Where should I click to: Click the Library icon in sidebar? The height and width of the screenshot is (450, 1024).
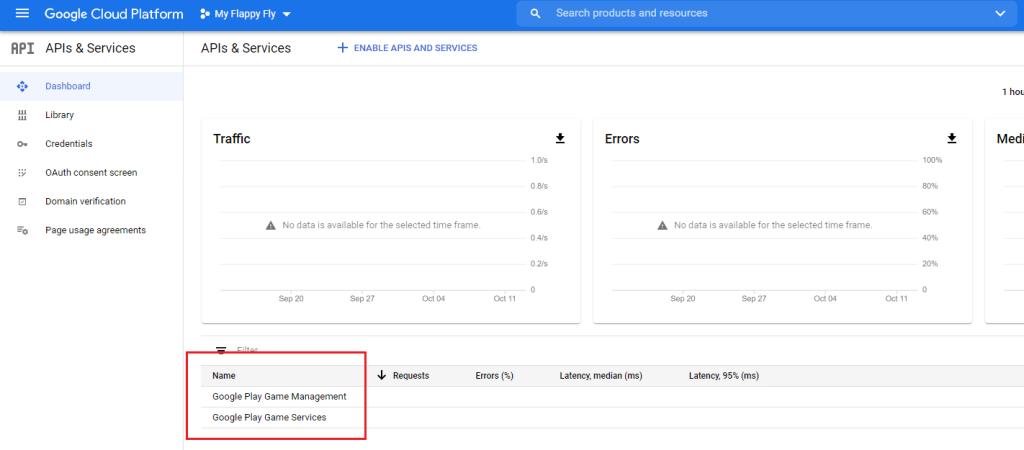(x=22, y=115)
